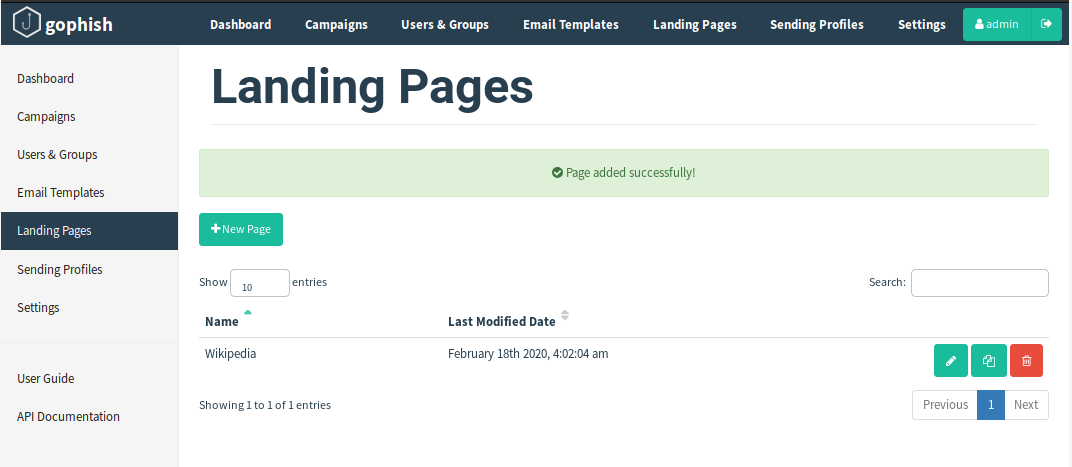Viewport: 1072px width, 467px height.
Task: Go to Email Templates in top navigation
Action: pyautogui.click(x=570, y=24)
